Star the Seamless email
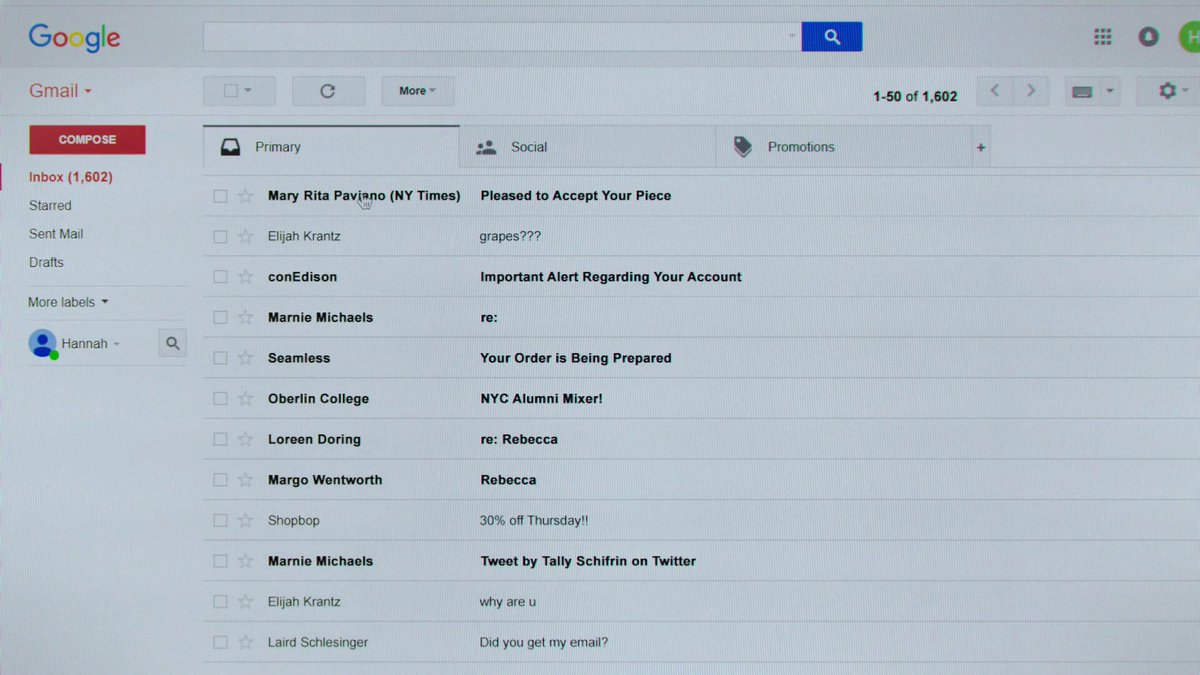The image size is (1200, 675). click(x=245, y=358)
